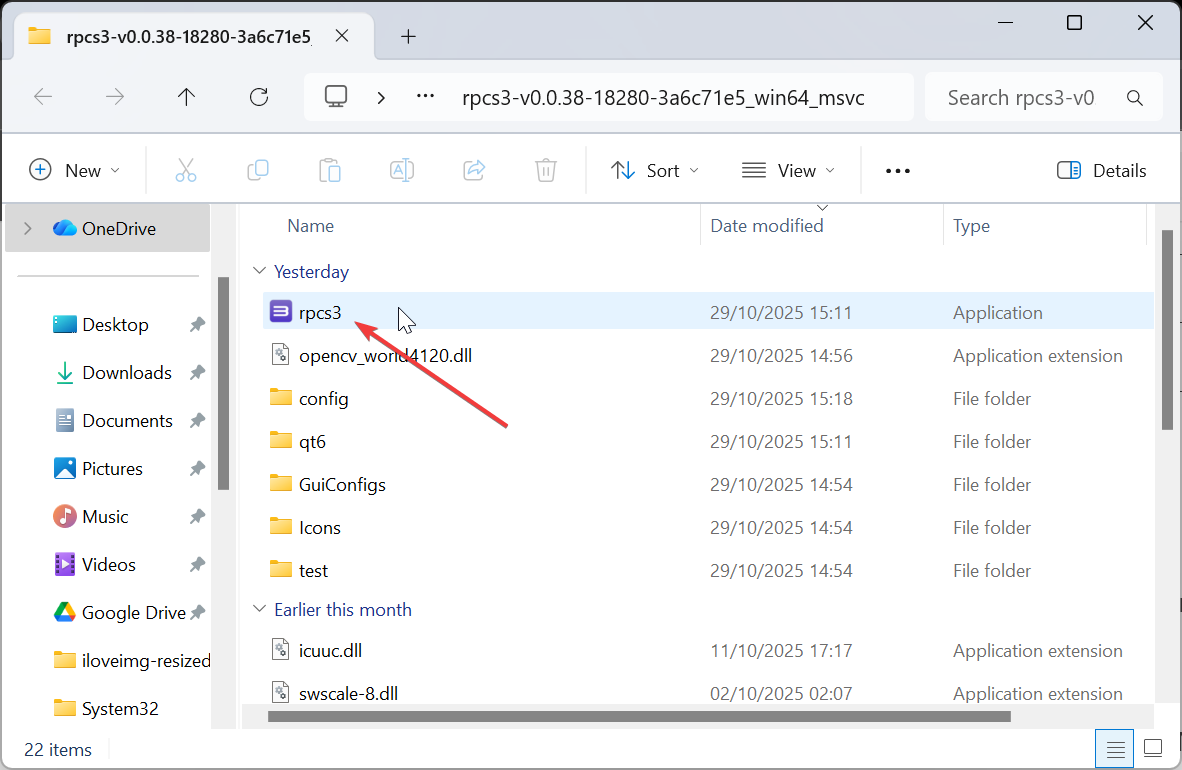Image resolution: width=1182 pixels, height=770 pixels.
Task: Open Desktop in the sidebar
Action: (x=115, y=325)
